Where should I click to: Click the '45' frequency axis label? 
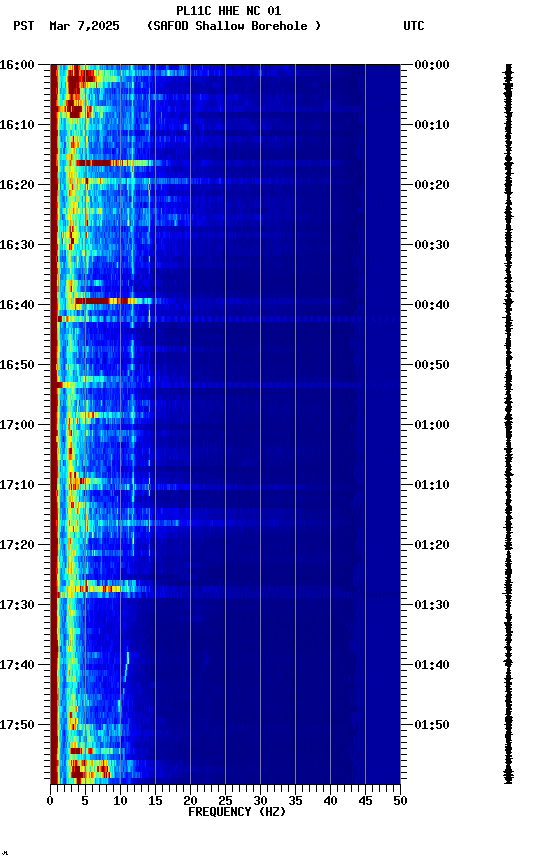pos(365,801)
